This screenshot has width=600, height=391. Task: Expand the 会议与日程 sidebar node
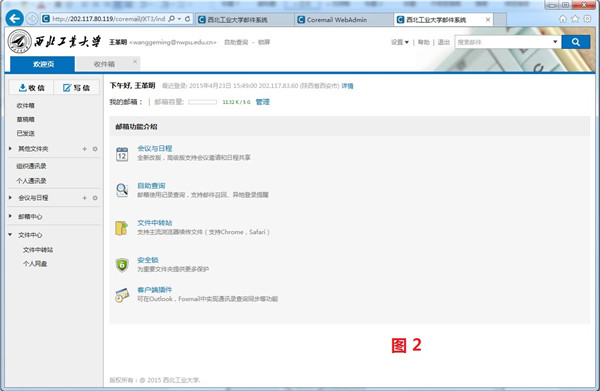coord(10,197)
